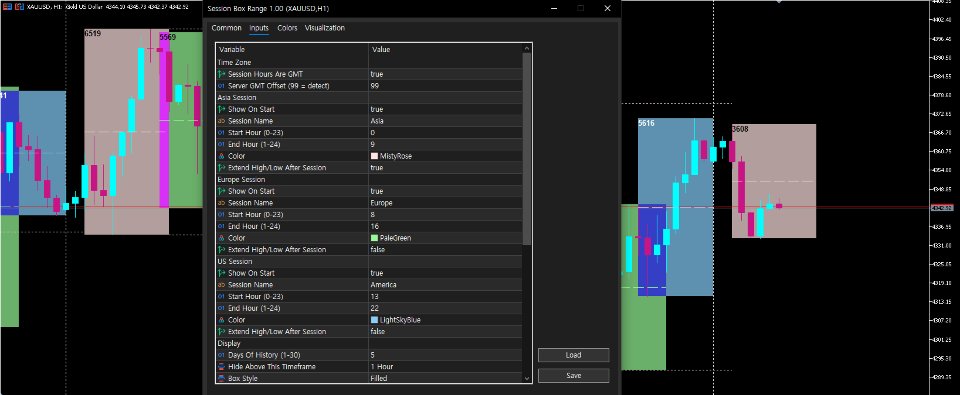Click the Save button
Viewport: 960px width, 395px height.
(574, 375)
